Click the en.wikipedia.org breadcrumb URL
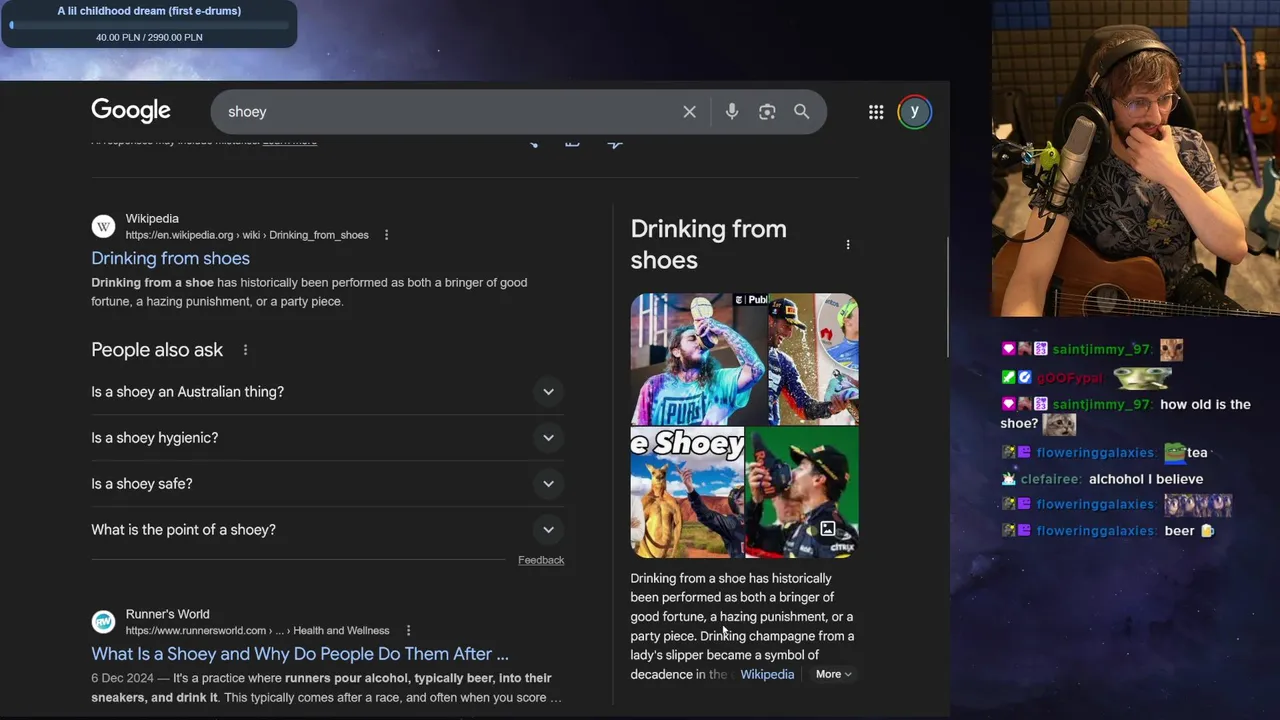This screenshot has width=1280, height=720. pyautogui.click(x=247, y=235)
